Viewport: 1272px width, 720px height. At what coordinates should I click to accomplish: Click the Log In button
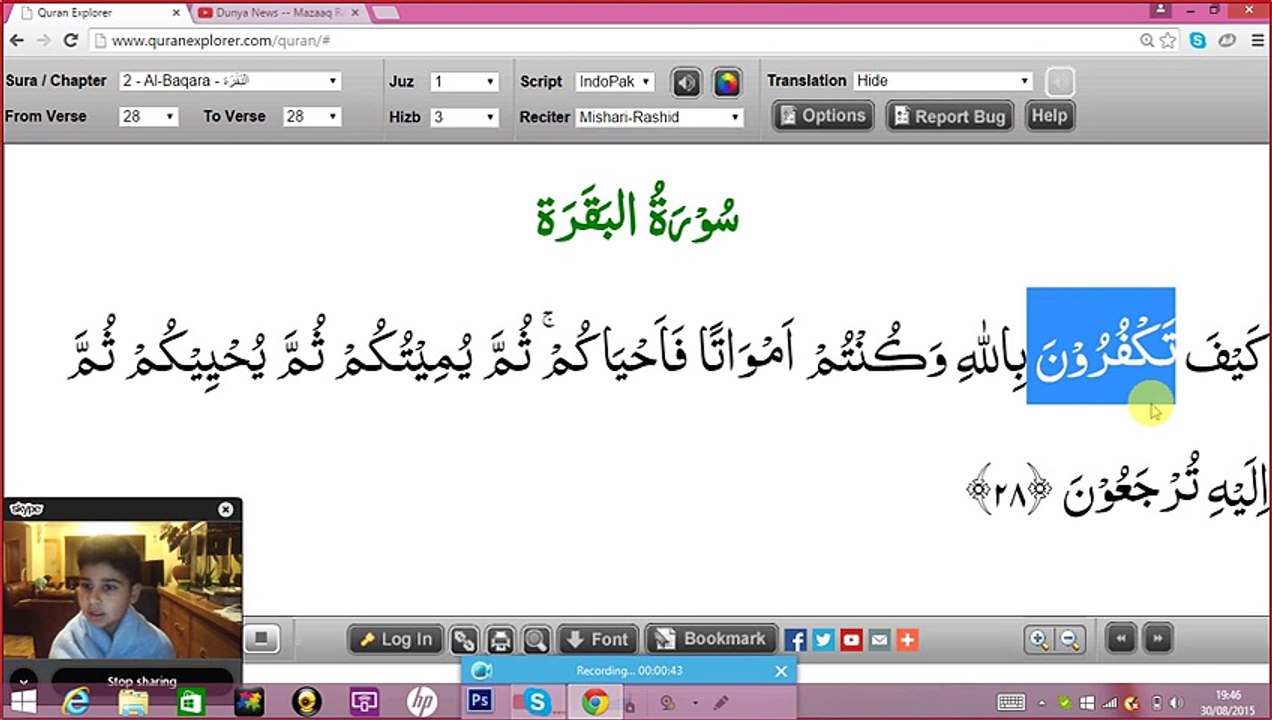(x=396, y=640)
